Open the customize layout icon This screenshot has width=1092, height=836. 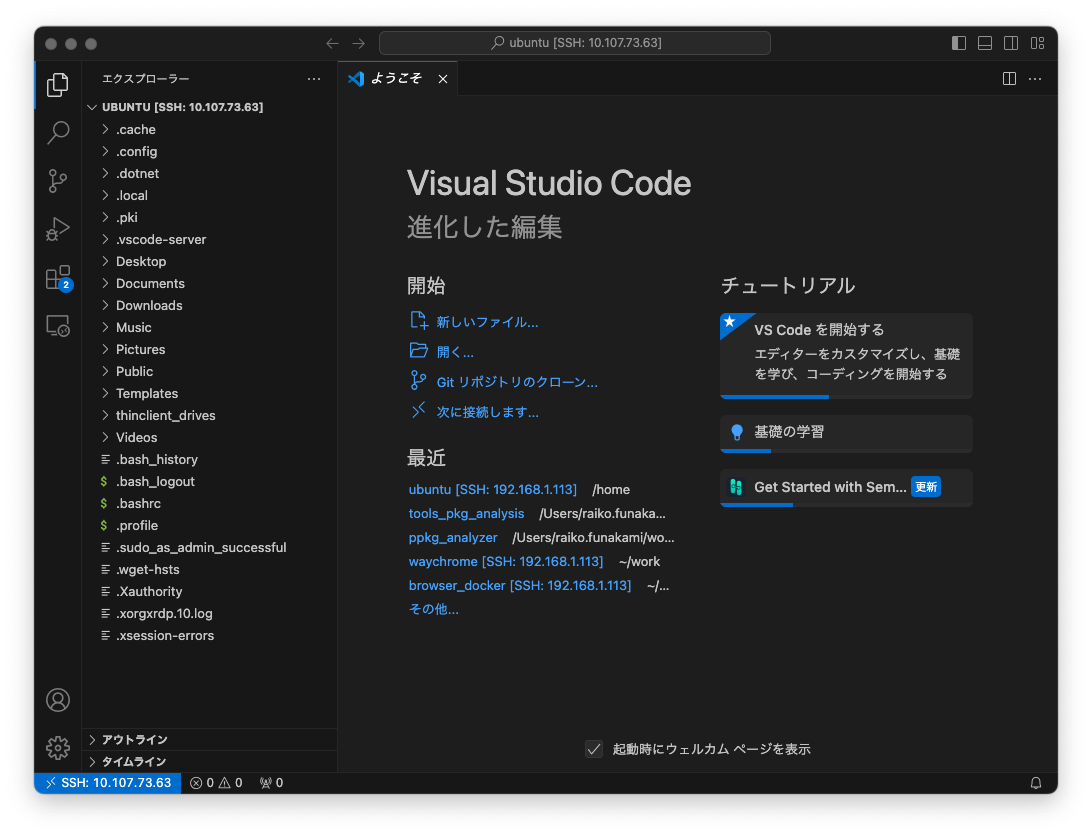click(x=1038, y=43)
